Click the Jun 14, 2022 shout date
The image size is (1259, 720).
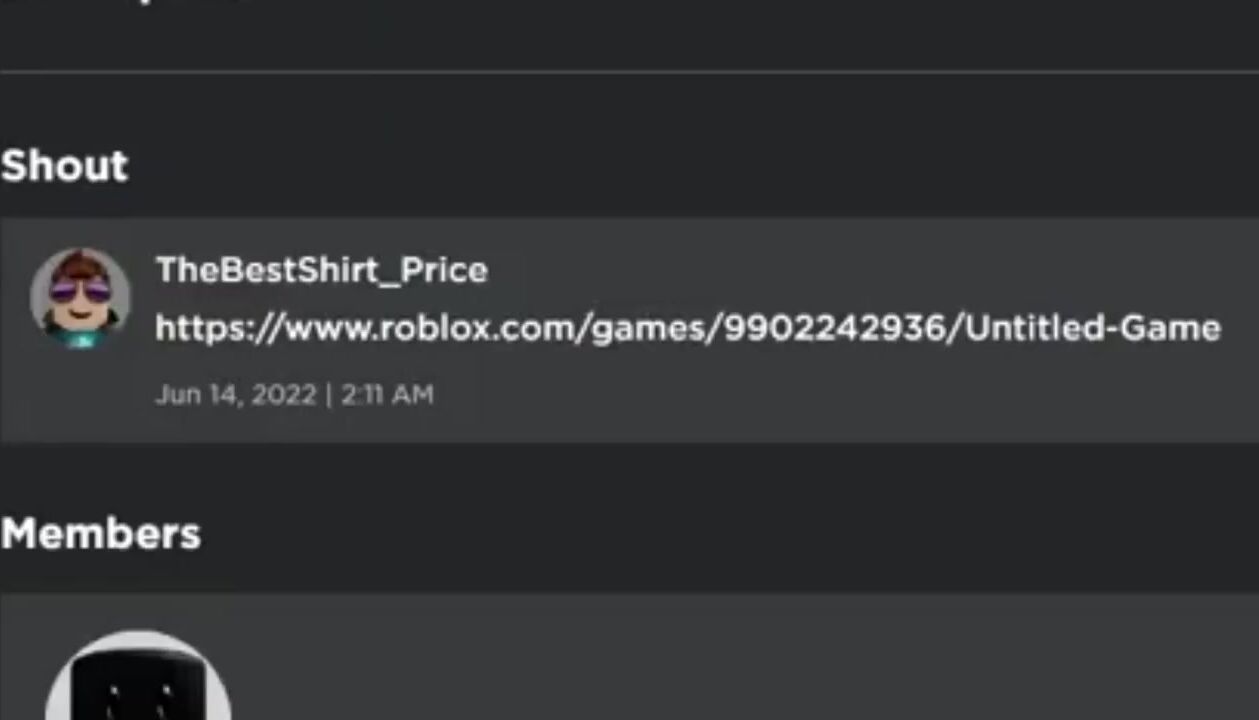[236, 394]
